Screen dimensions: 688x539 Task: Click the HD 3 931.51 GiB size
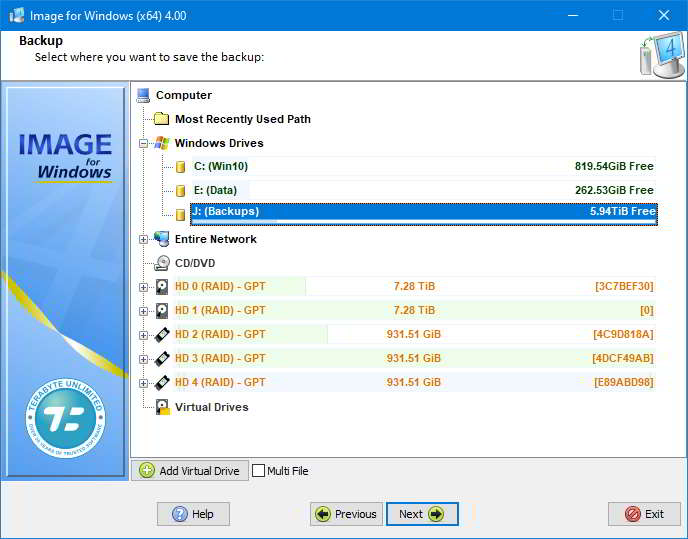(x=413, y=359)
